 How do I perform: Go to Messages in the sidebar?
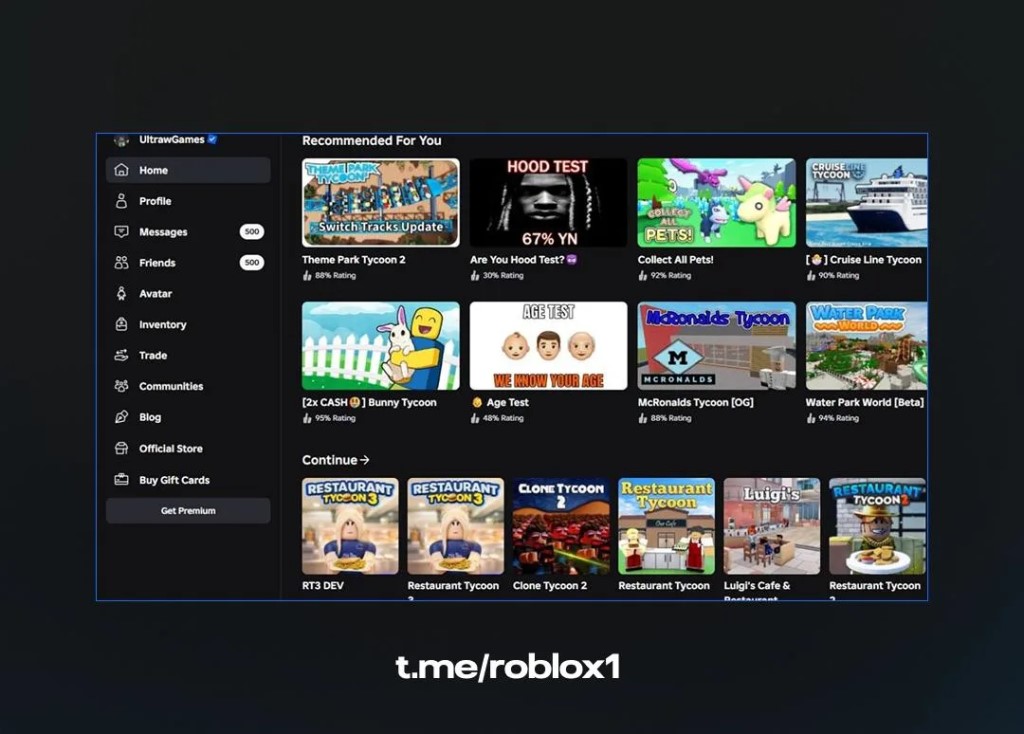(x=188, y=231)
